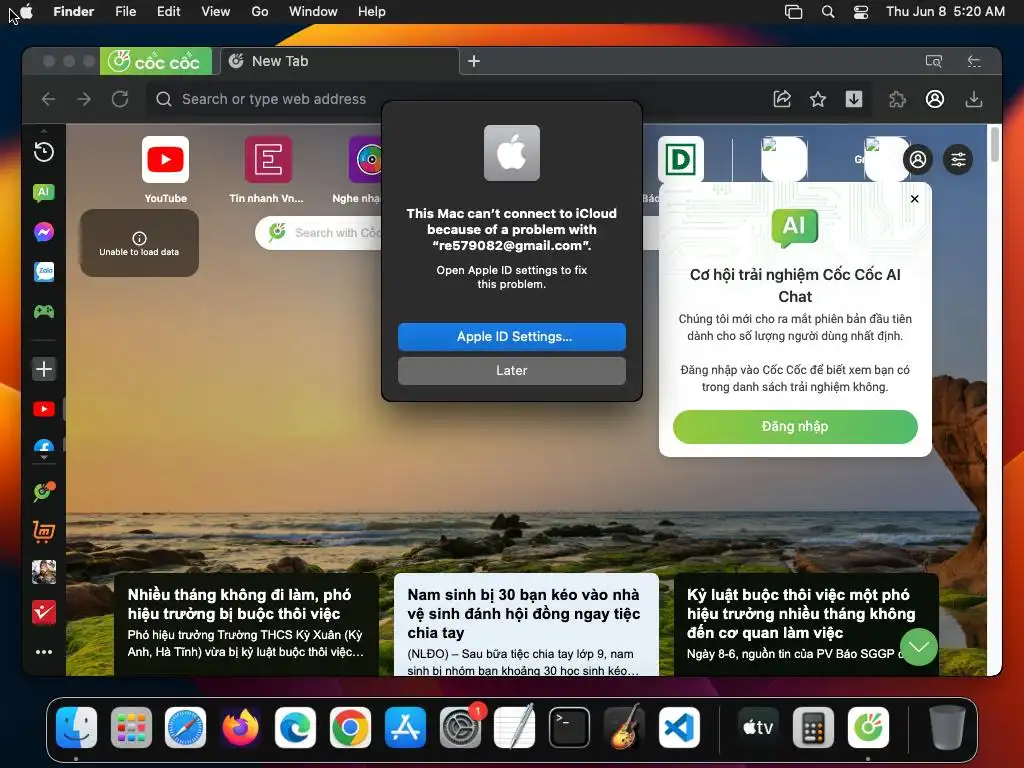Close the Cốc Cốc AI Chat promo card
The width and height of the screenshot is (1024, 768).
click(x=914, y=199)
